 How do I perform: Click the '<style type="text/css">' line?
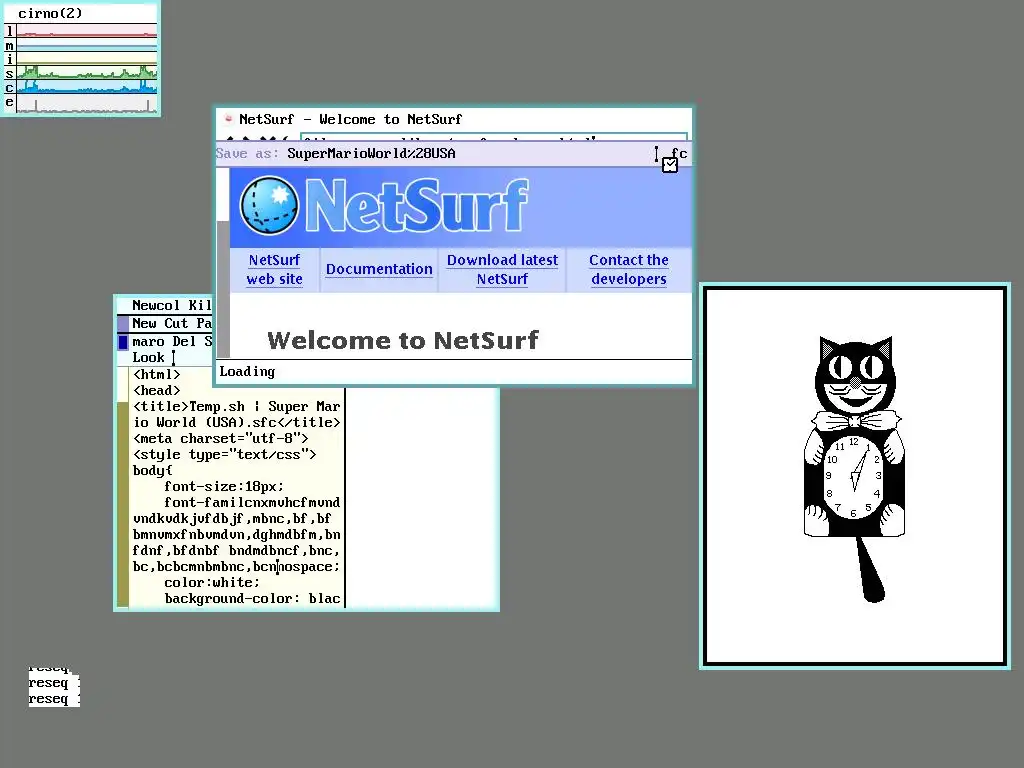coord(224,455)
